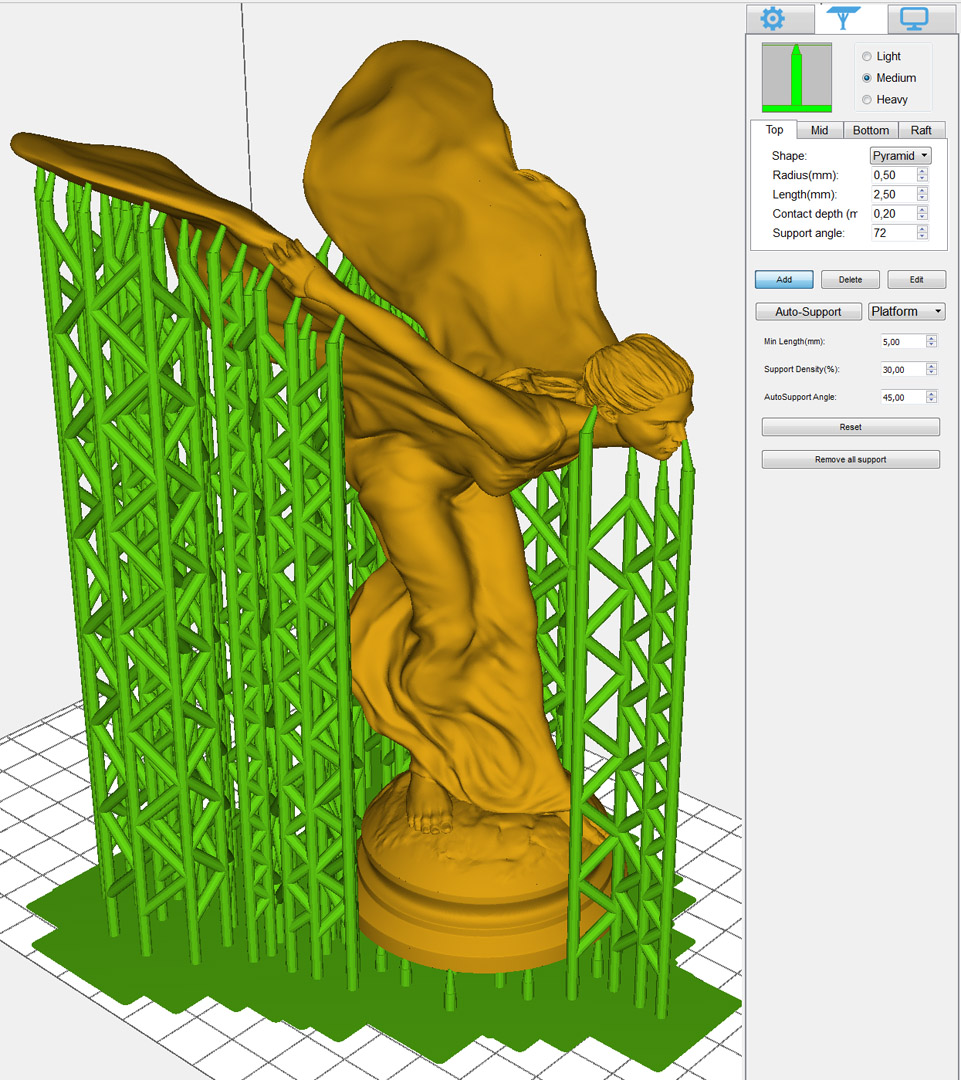The height and width of the screenshot is (1080, 961).
Task: Switch to the Raft tab
Action: coord(920,130)
